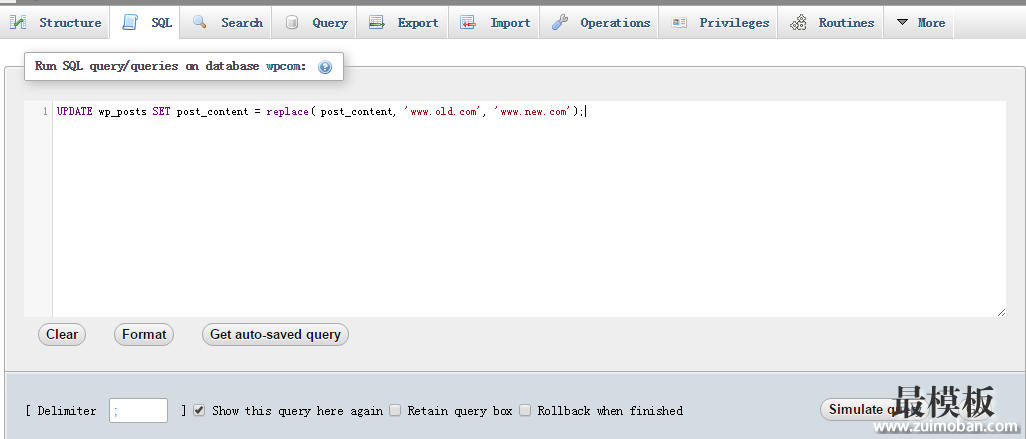
Task: Switch to the SQL tab label
Action: pos(162,23)
